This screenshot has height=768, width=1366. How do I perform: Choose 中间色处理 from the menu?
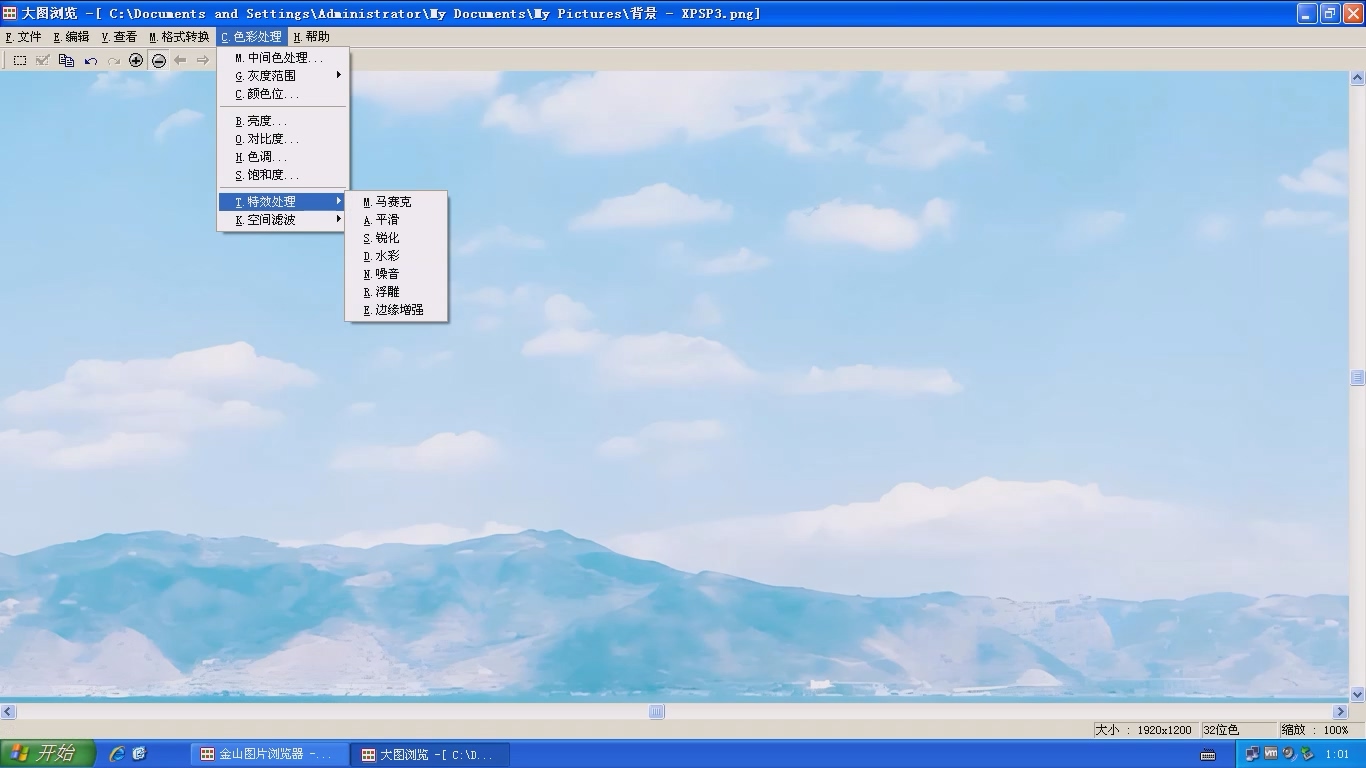(x=283, y=58)
